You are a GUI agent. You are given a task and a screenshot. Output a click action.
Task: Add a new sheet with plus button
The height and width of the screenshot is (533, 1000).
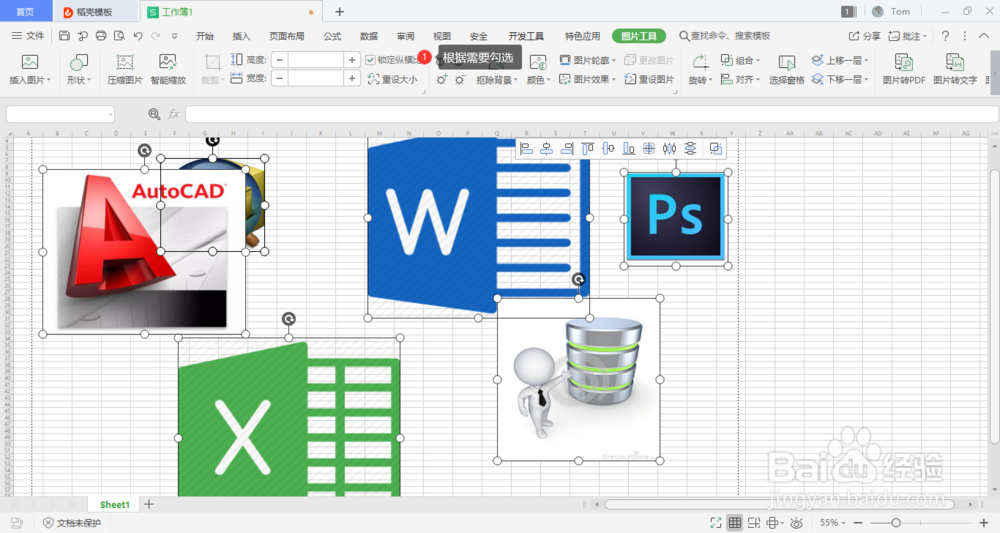[149, 504]
